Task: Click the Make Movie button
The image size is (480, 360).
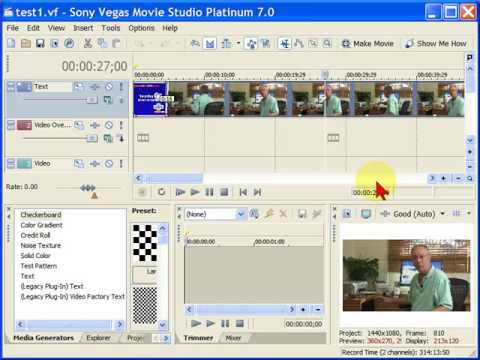Action: 368,44
